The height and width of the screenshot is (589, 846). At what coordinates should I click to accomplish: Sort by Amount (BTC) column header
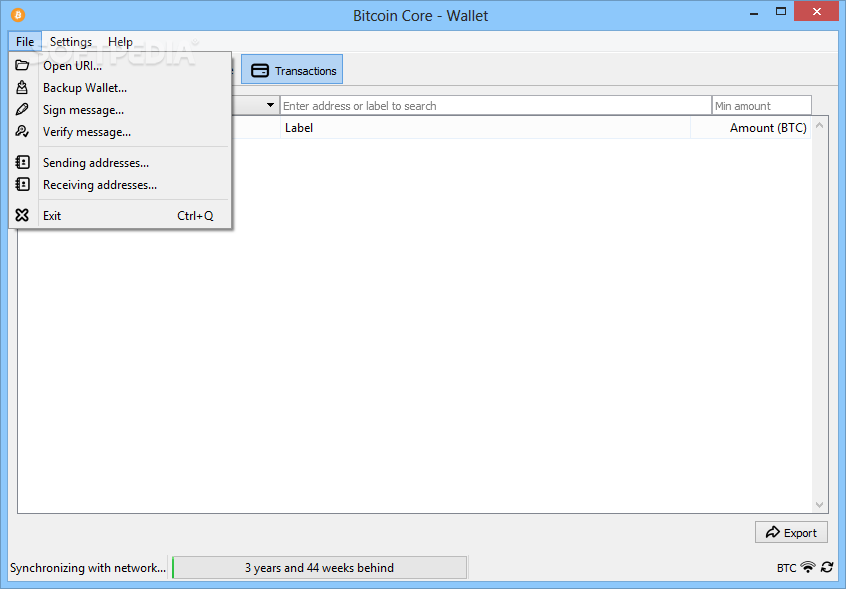point(751,128)
